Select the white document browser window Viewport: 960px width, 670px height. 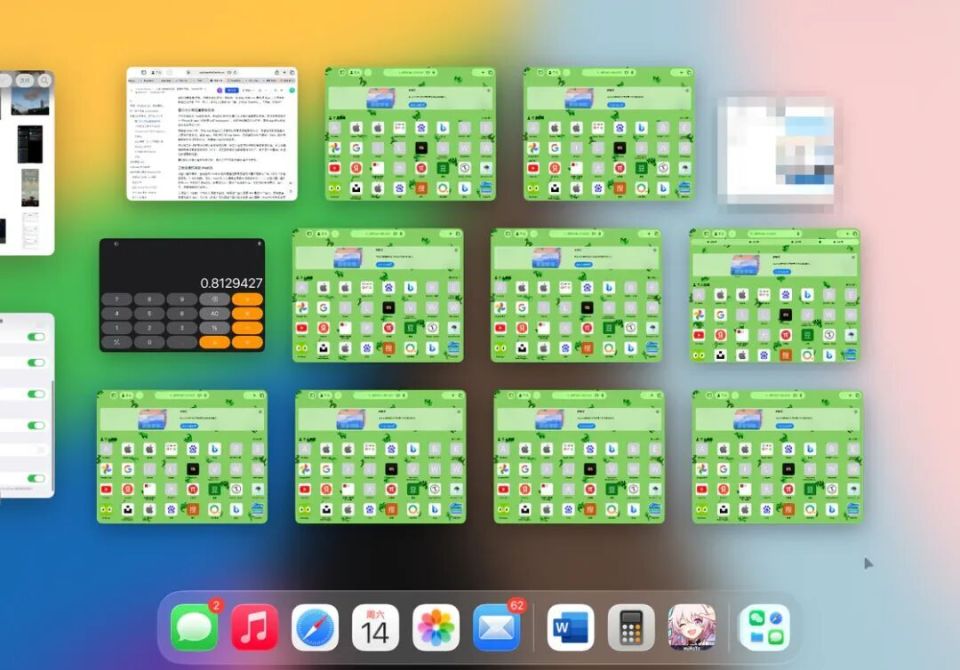212,134
